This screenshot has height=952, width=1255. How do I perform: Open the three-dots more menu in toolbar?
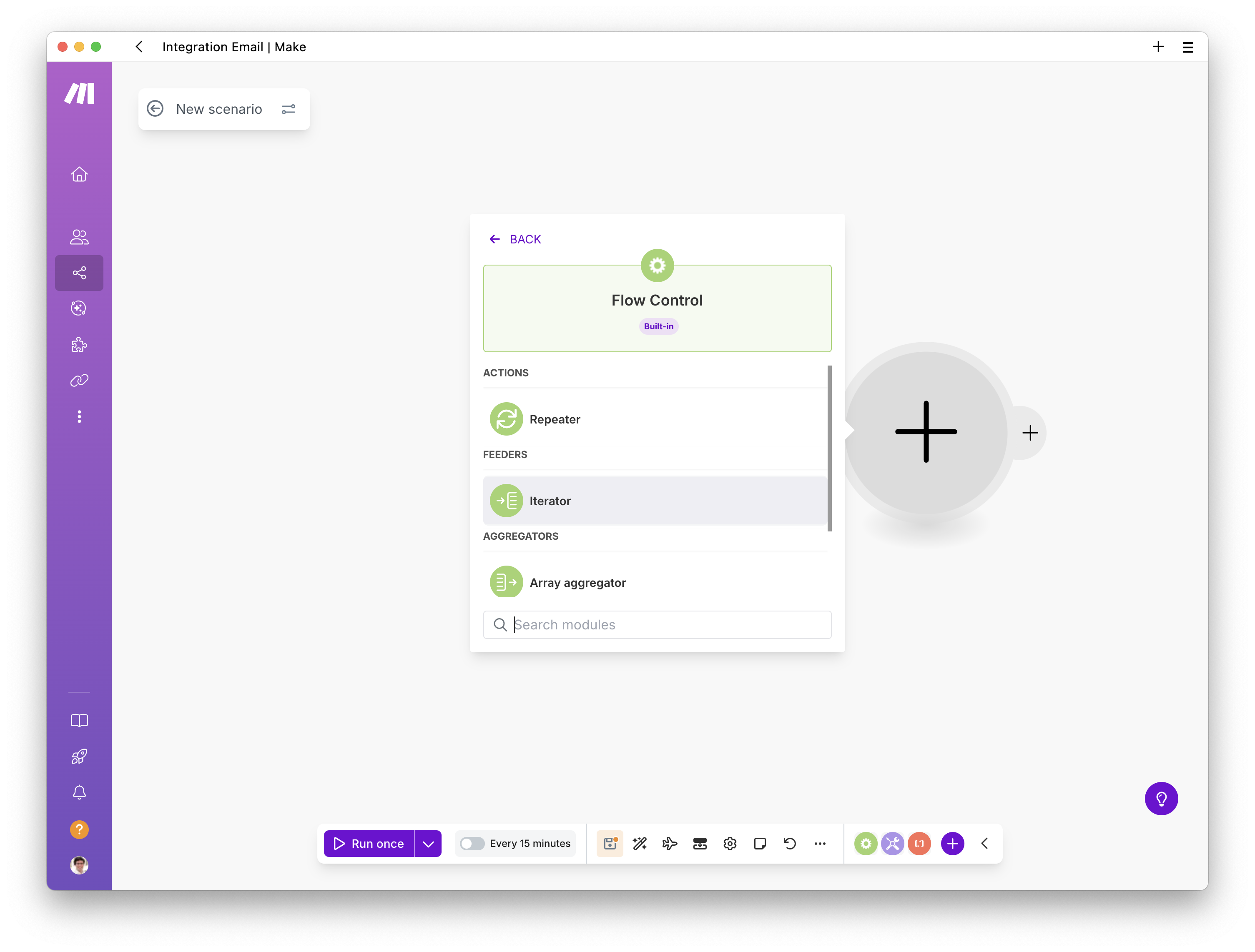[820, 844]
